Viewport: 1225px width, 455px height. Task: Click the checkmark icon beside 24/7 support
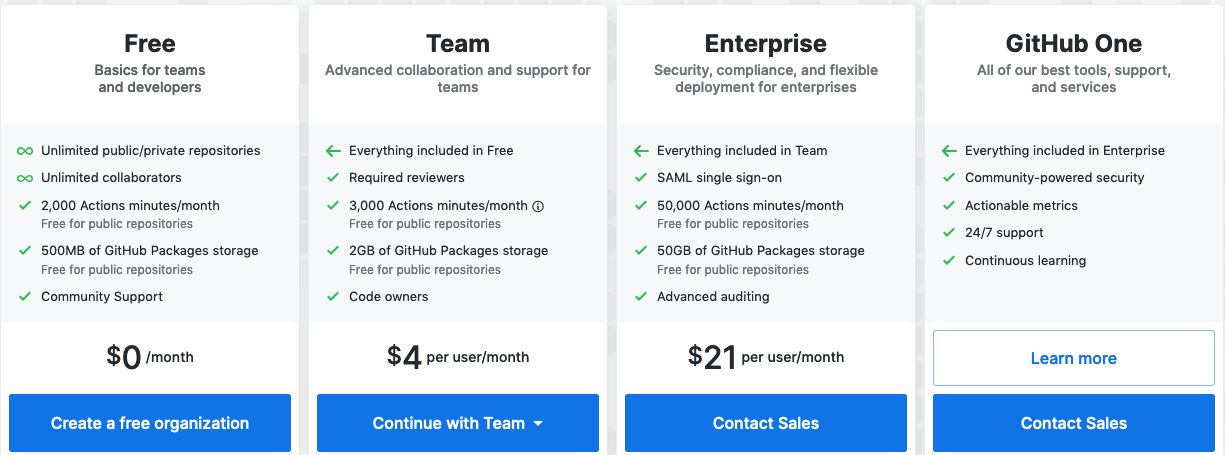pyautogui.click(x=949, y=233)
